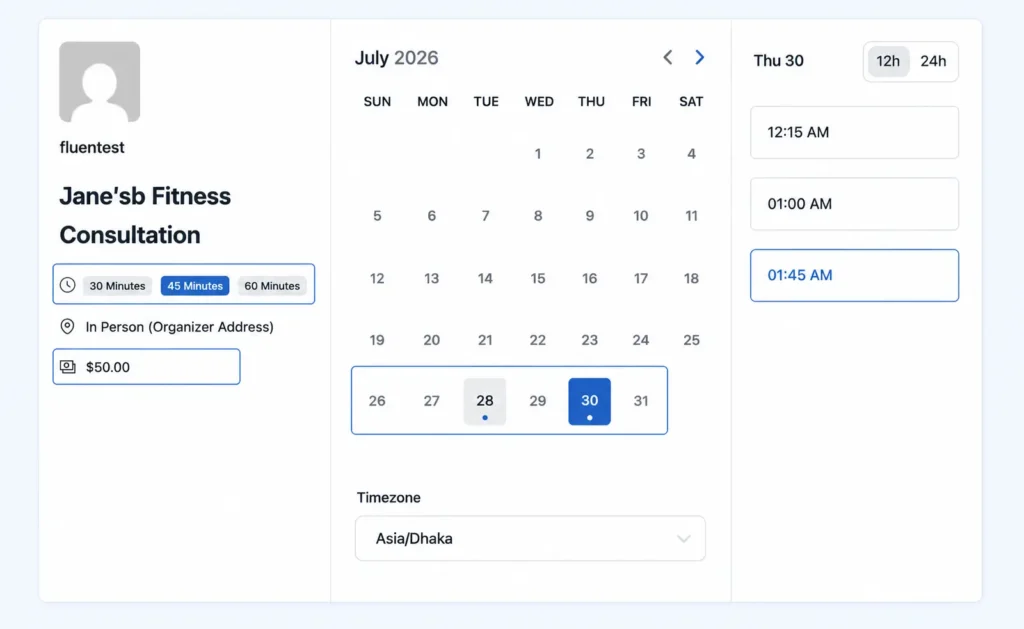Screen dimensions: 1024x629
Task: Select July 31 on the calendar
Action: point(641,401)
